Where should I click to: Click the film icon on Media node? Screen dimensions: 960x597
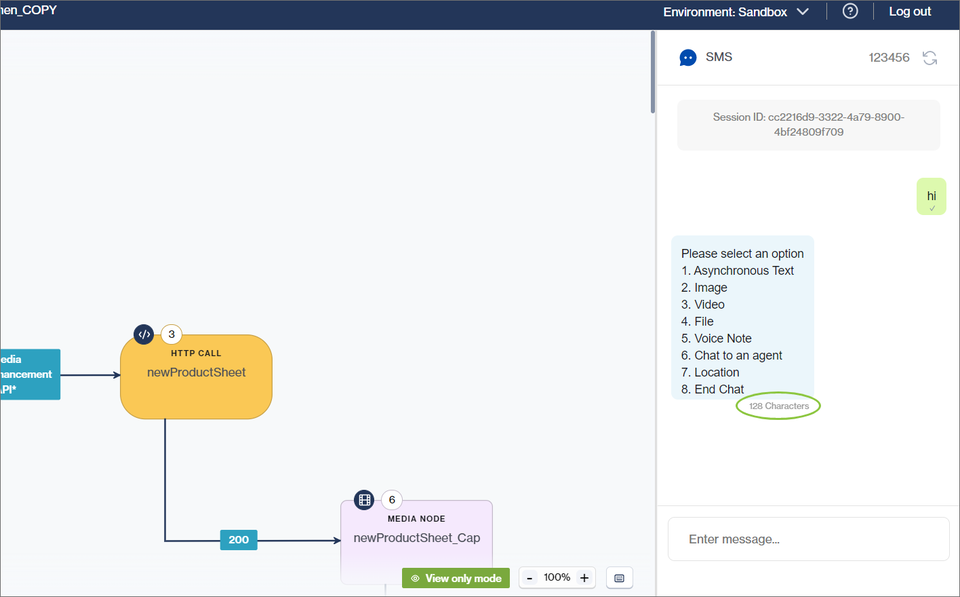point(364,500)
